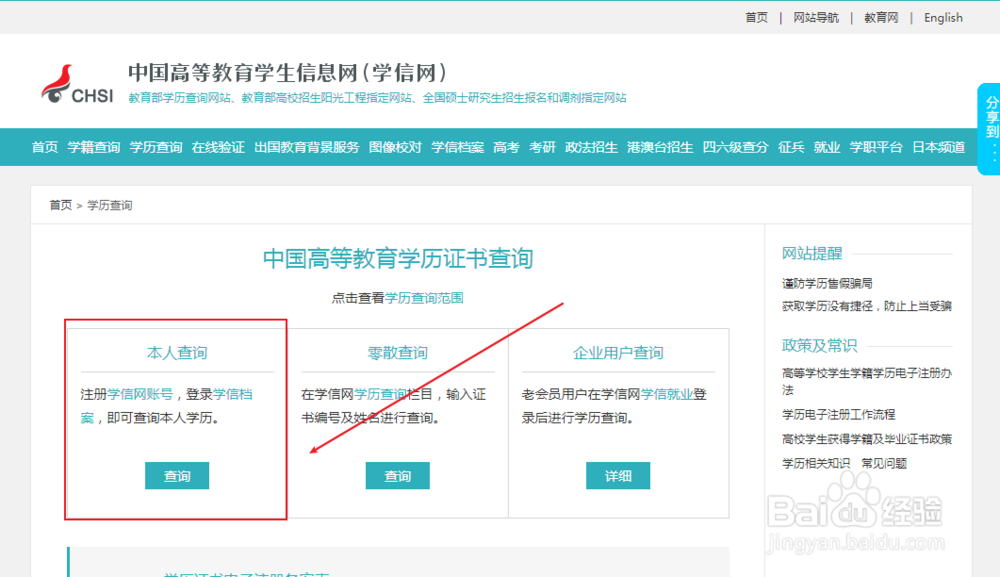Open 考研 menu item
The width and height of the screenshot is (1000, 577).
(x=542, y=147)
